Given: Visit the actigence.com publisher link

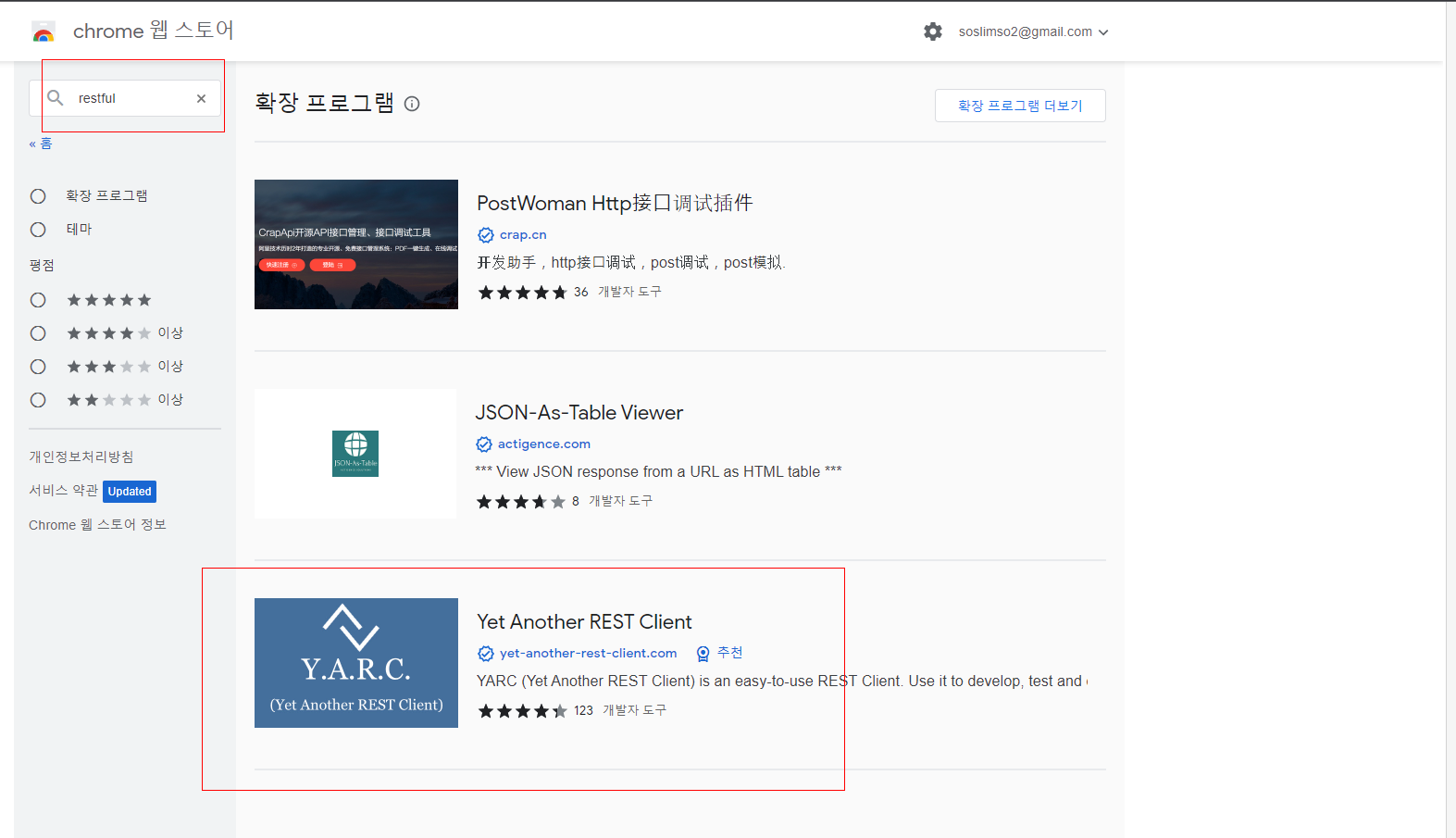Looking at the screenshot, I should click(x=544, y=444).
